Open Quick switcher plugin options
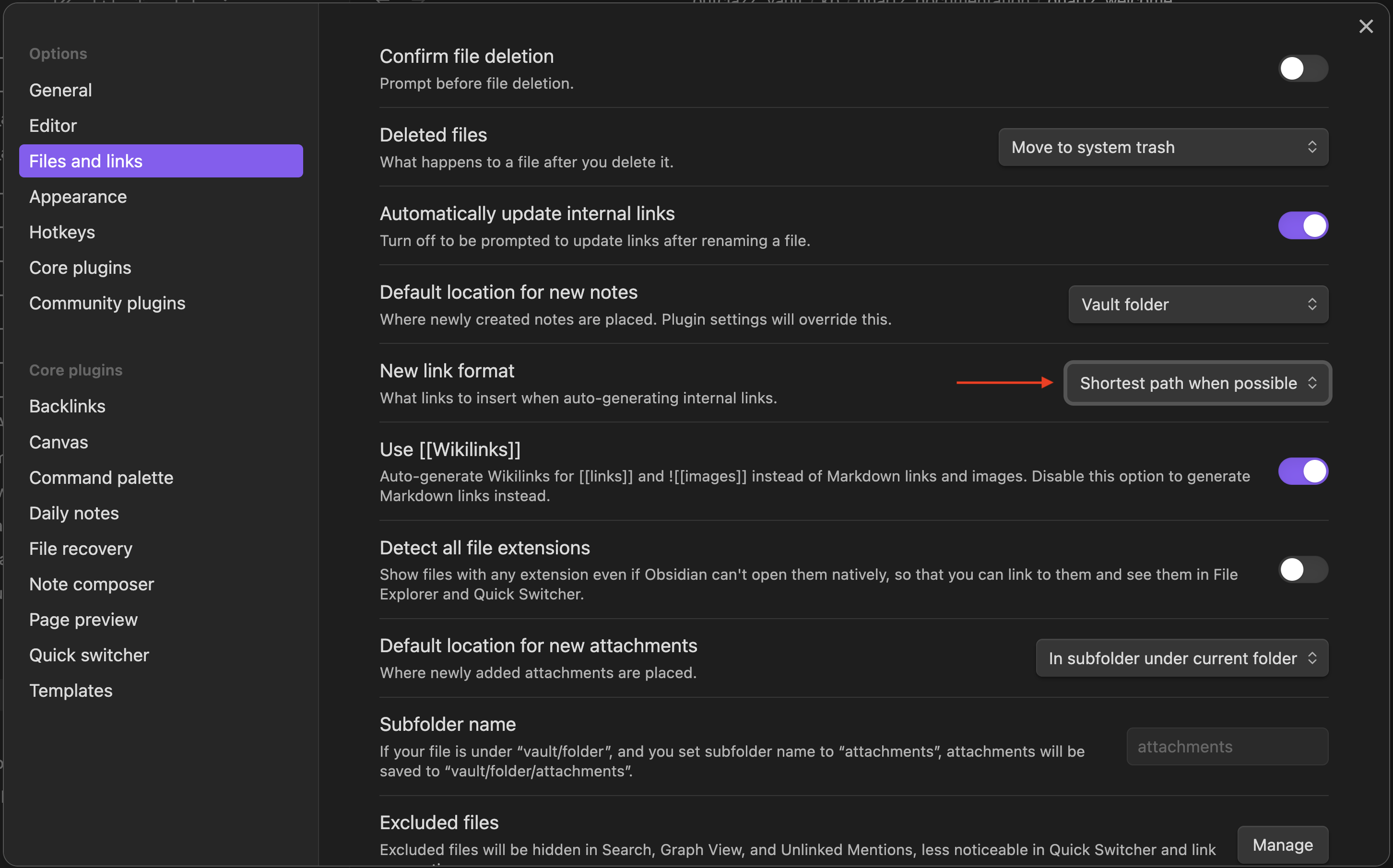Image resolution: width=1393 pixels, height=868 pixels. click(x=89, y=655)
